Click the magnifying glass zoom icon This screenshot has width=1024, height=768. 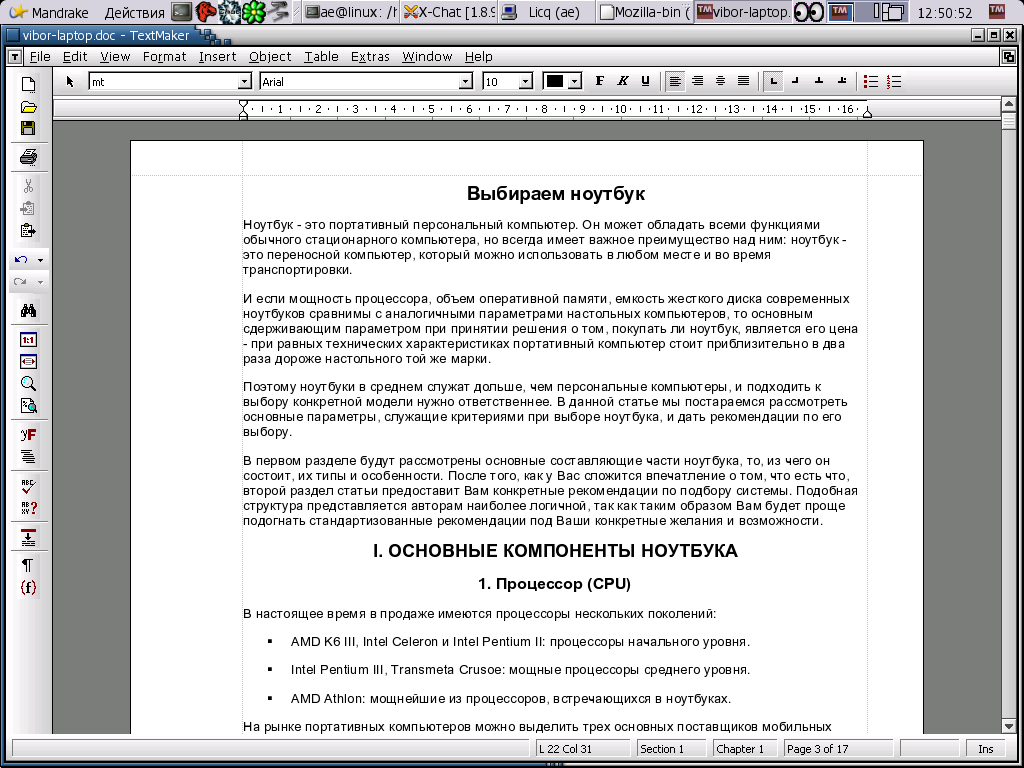pos(28,383)
